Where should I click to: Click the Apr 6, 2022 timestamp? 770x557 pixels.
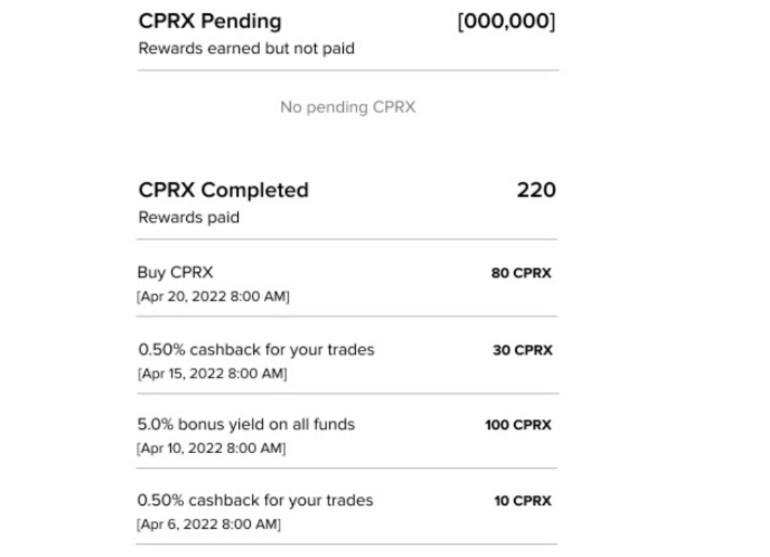pyautogui.click(x=209, y=524)
